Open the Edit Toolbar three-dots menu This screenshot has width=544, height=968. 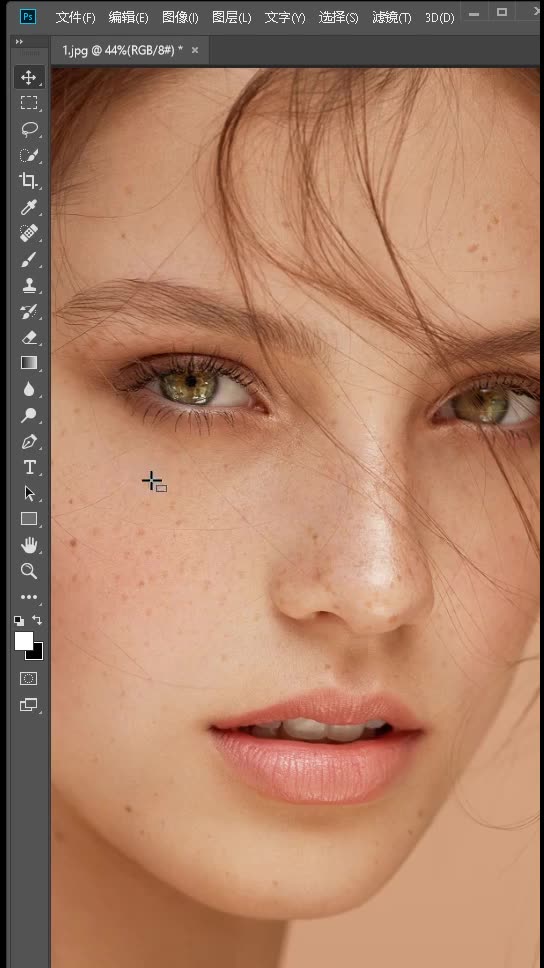click(x=28, y=597)
